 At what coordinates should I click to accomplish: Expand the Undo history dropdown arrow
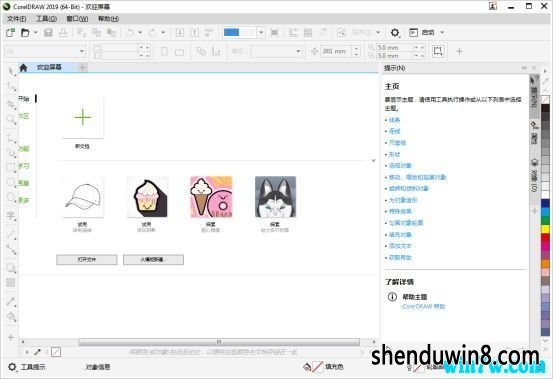(140, 33)
